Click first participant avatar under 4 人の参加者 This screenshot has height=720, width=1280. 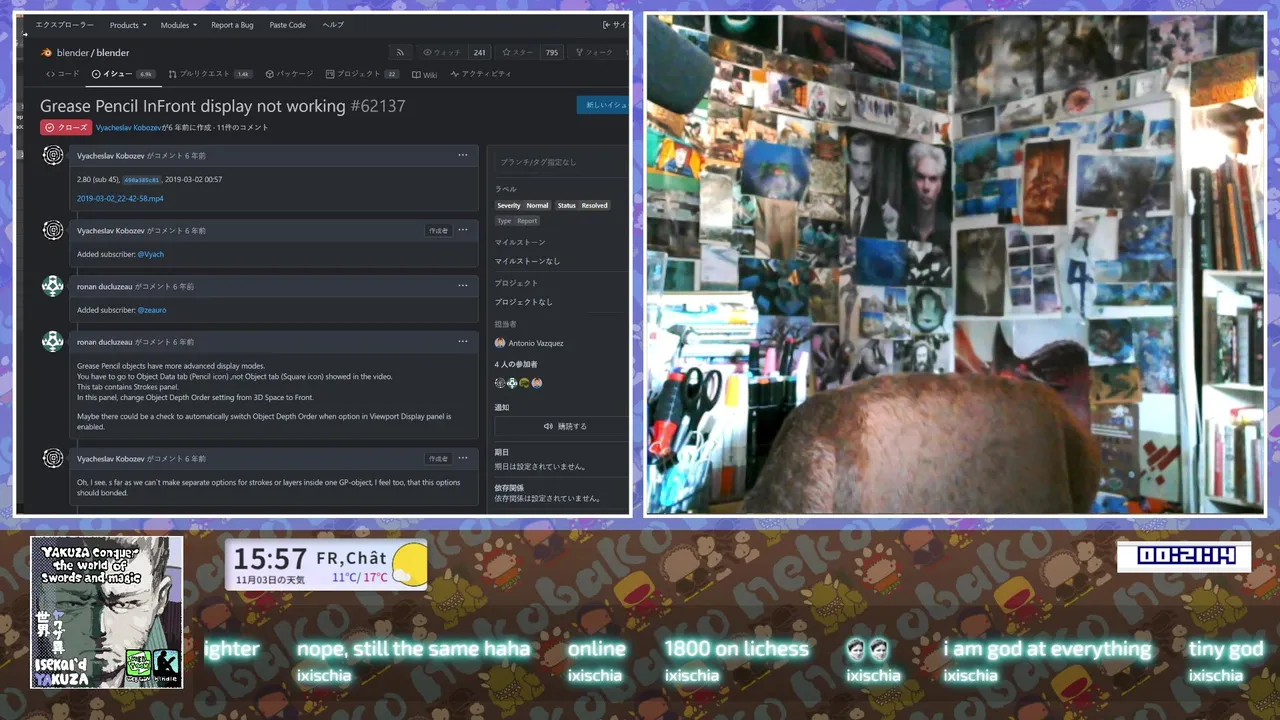(500, 383)
